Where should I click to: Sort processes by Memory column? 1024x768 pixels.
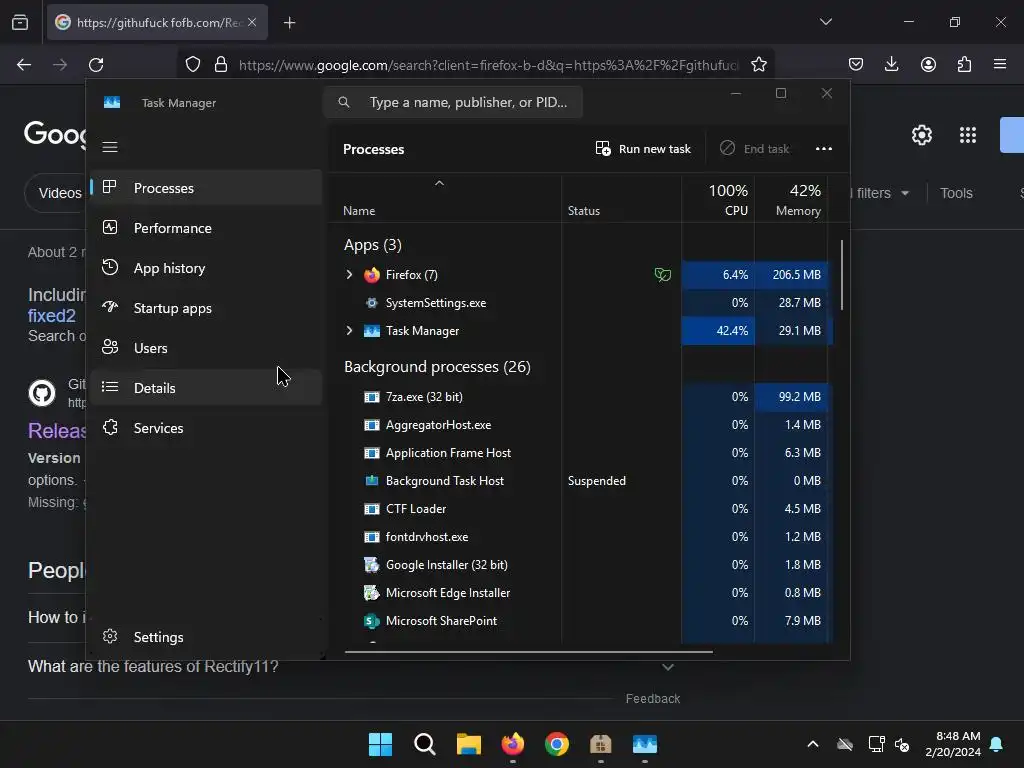click(x=791, y=200)
